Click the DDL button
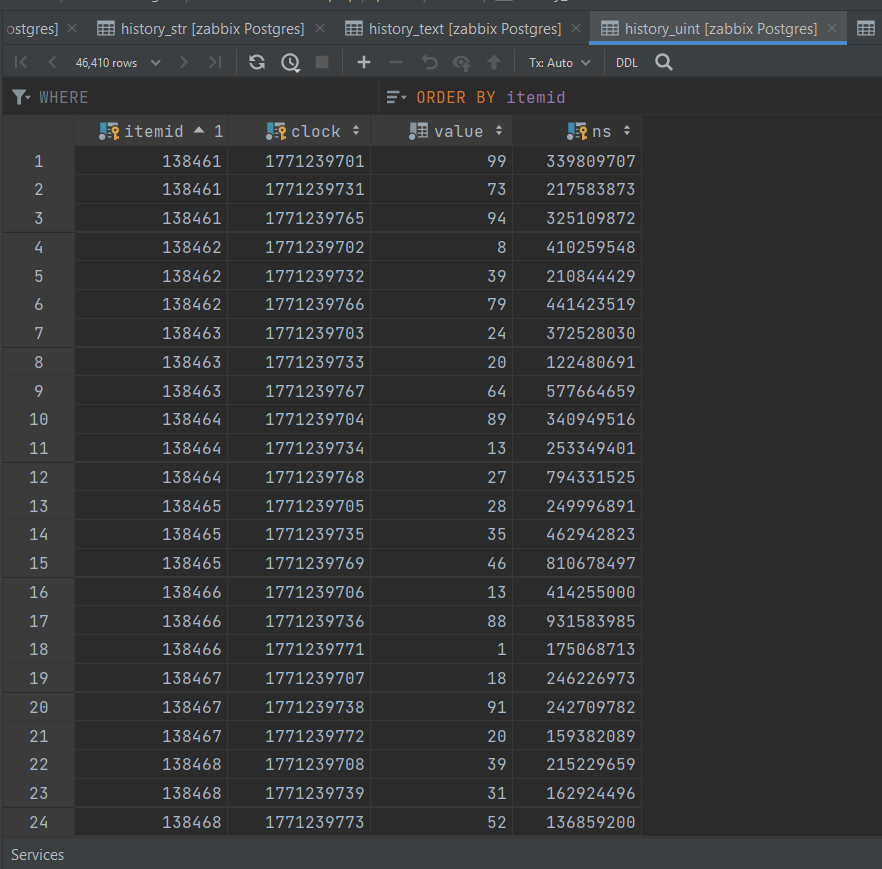Screen dimensions: 882x869 [x=626, y=62]
